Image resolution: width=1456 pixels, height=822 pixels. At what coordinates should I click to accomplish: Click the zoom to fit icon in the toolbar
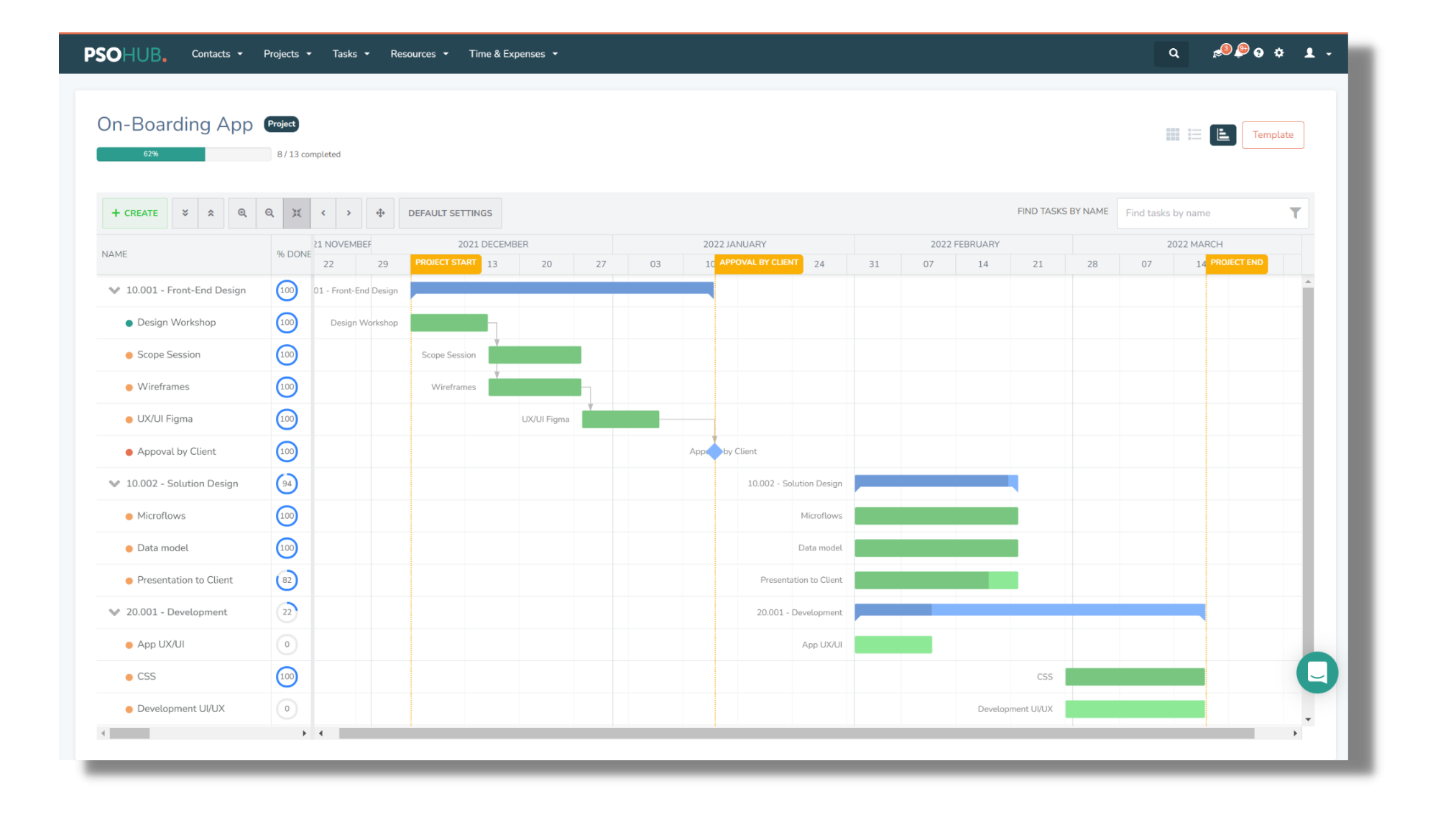click(297, 213)
